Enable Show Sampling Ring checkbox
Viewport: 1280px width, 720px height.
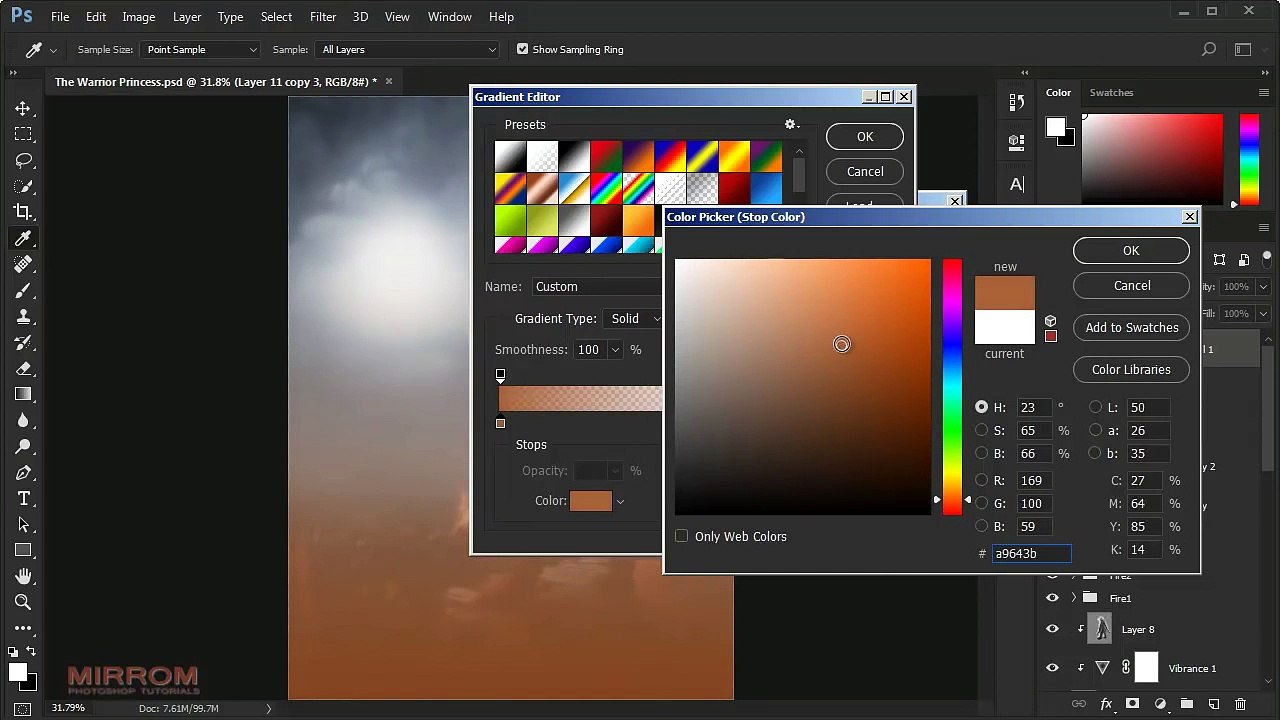[522, 49]
